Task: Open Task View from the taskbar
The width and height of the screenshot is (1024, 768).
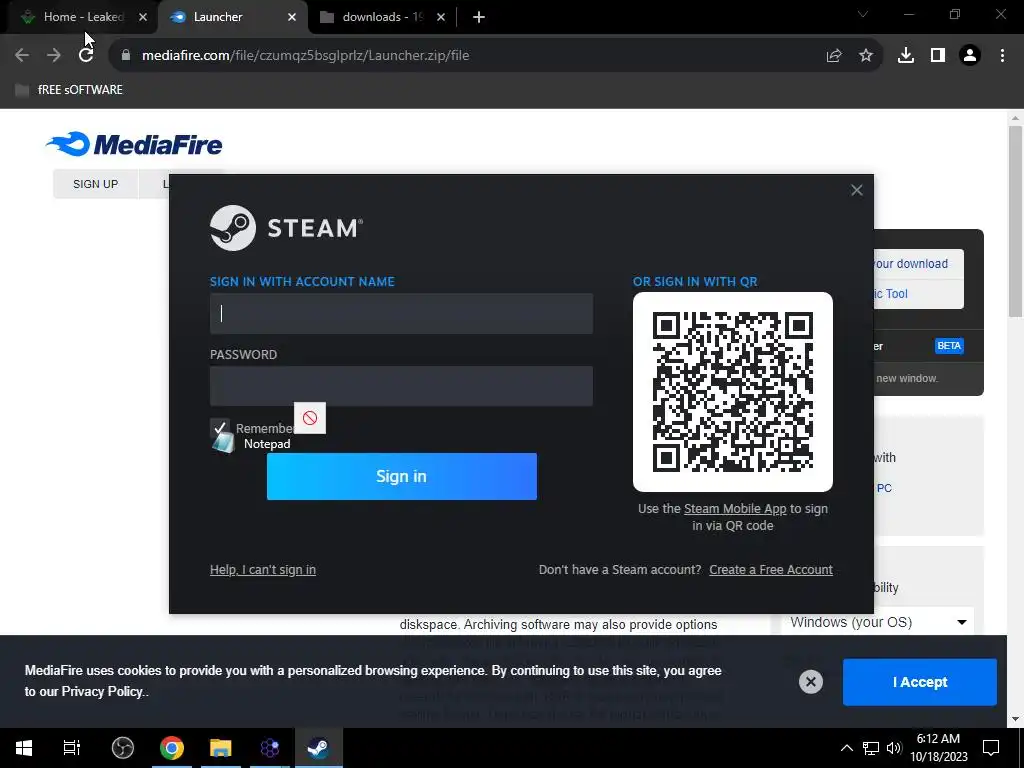Action: [72, 748]
